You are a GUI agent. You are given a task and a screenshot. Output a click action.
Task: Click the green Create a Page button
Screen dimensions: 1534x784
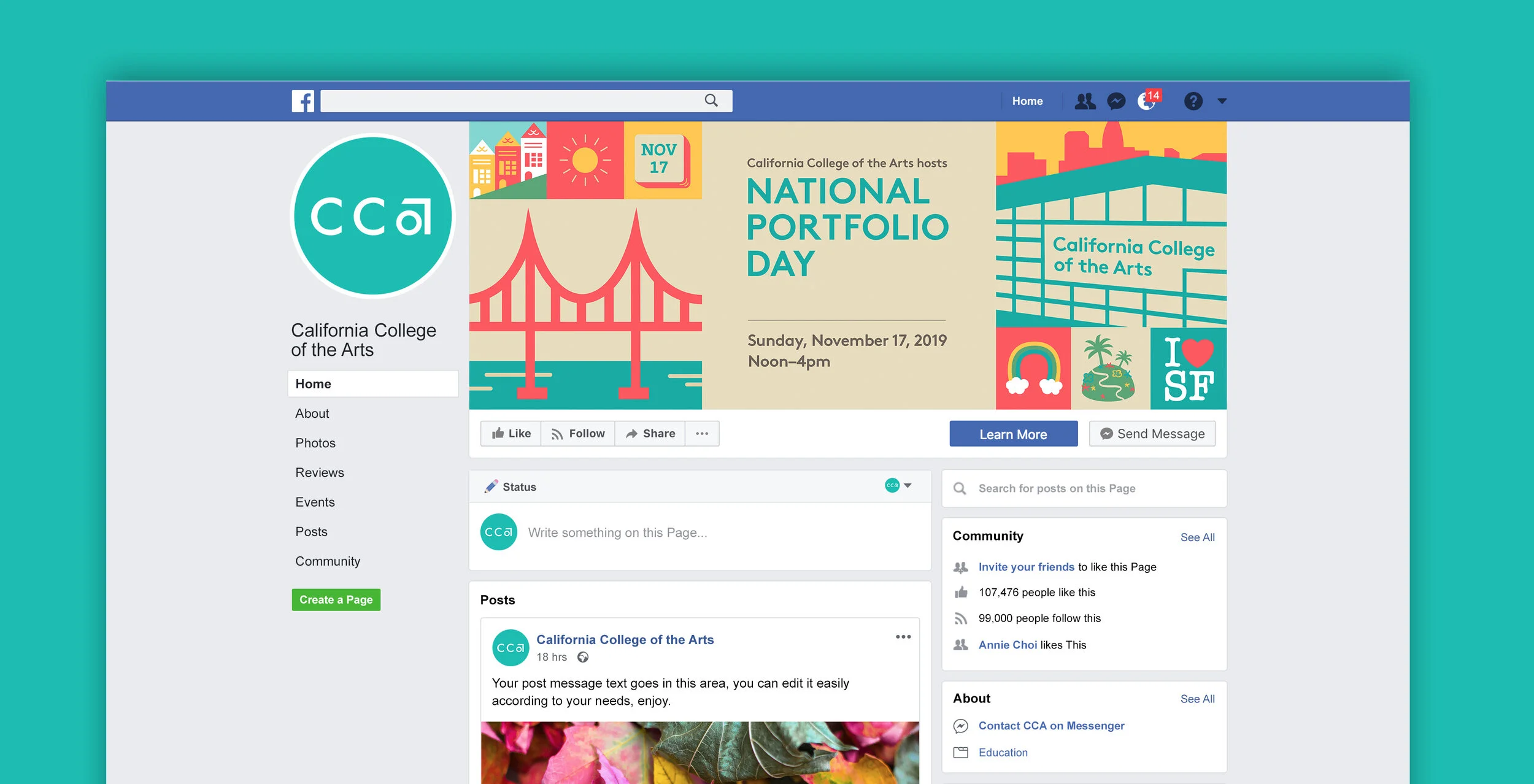click(x=336, y=599)
